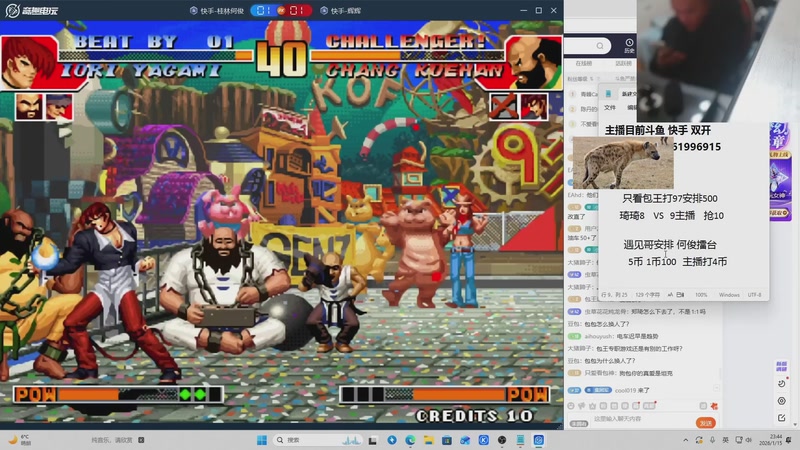Click the emulator logo in title bar

pos(32,10)
